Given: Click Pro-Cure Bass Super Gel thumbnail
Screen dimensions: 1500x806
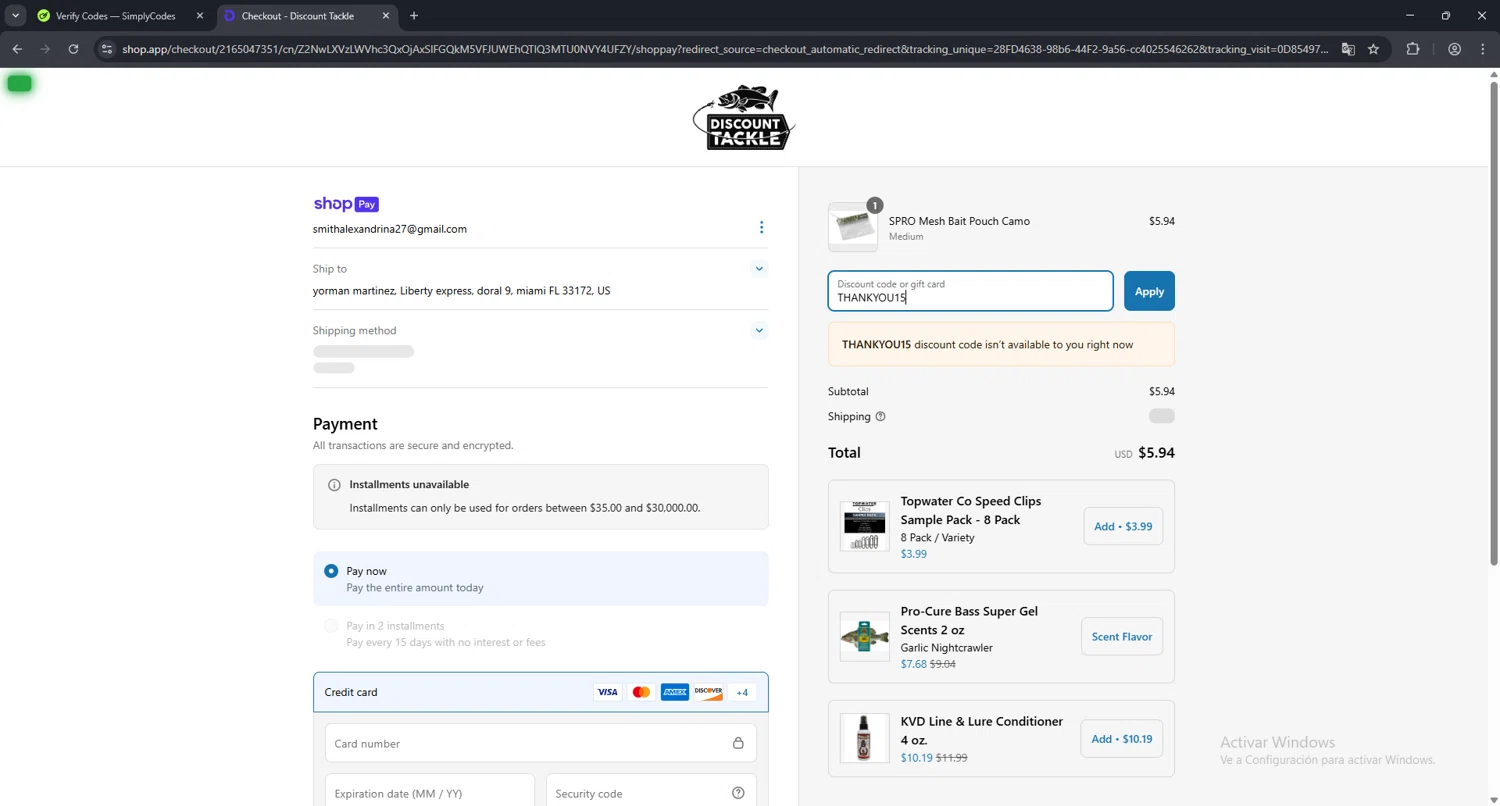Looking at the screenshot, I should click(x=865, y=637).
